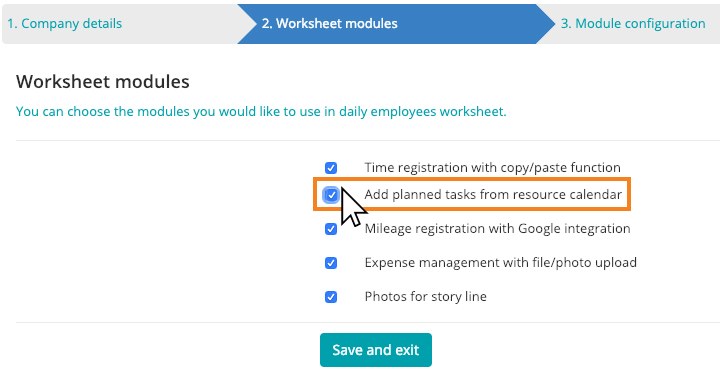Uncheck Time registration with copy/paste checkbox
The width and height of the screenshot is (720, 376).
(331, 168)
